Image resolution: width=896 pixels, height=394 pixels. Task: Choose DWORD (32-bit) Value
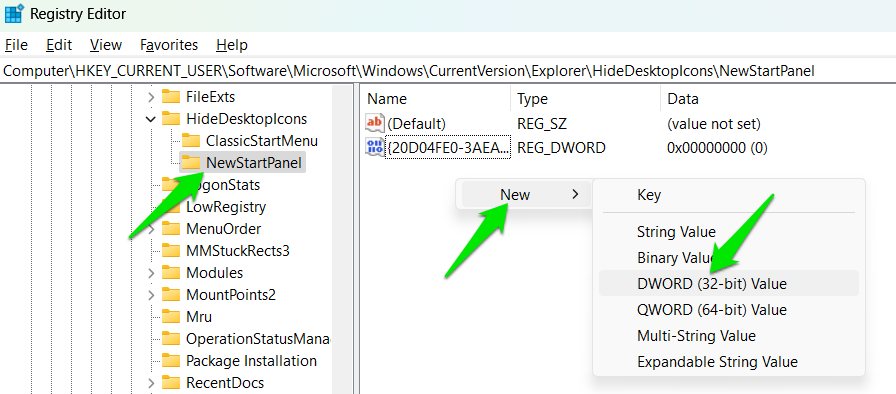[729, 283]
